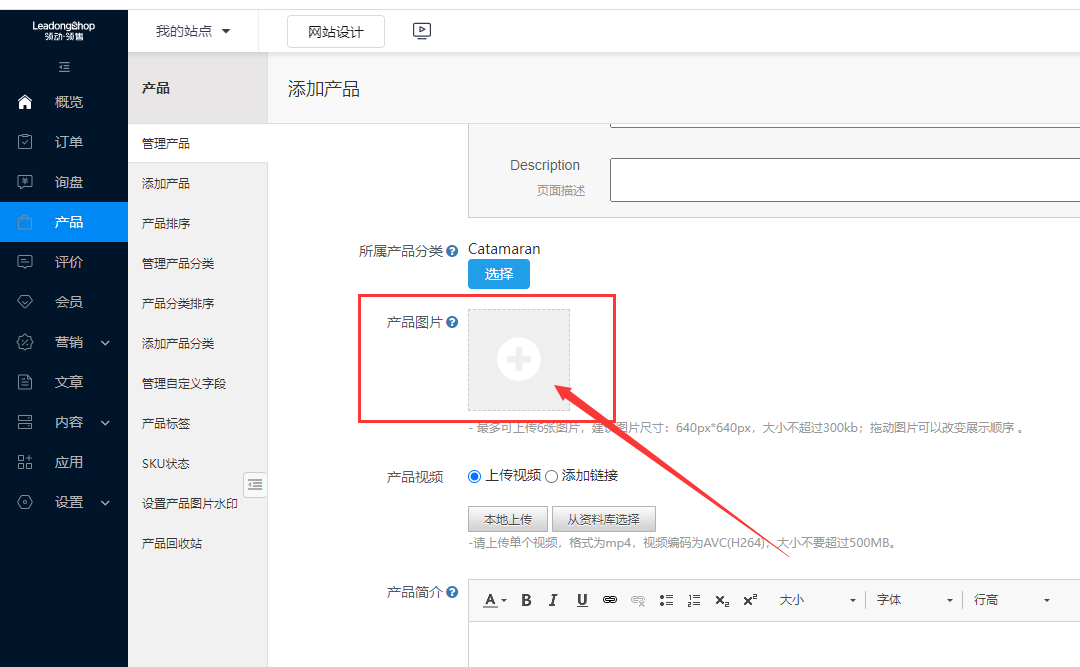Open the 字体 font dropdown
Screen dimensions: 1080x667
click(x=914, y=600)
